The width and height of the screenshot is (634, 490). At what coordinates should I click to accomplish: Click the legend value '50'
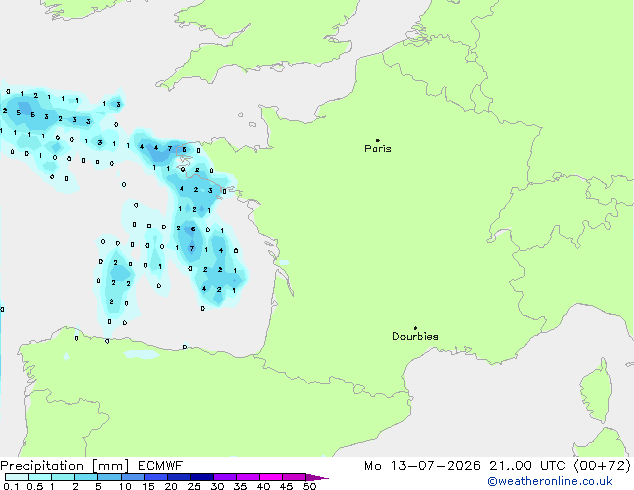click(x=309, y=486)
